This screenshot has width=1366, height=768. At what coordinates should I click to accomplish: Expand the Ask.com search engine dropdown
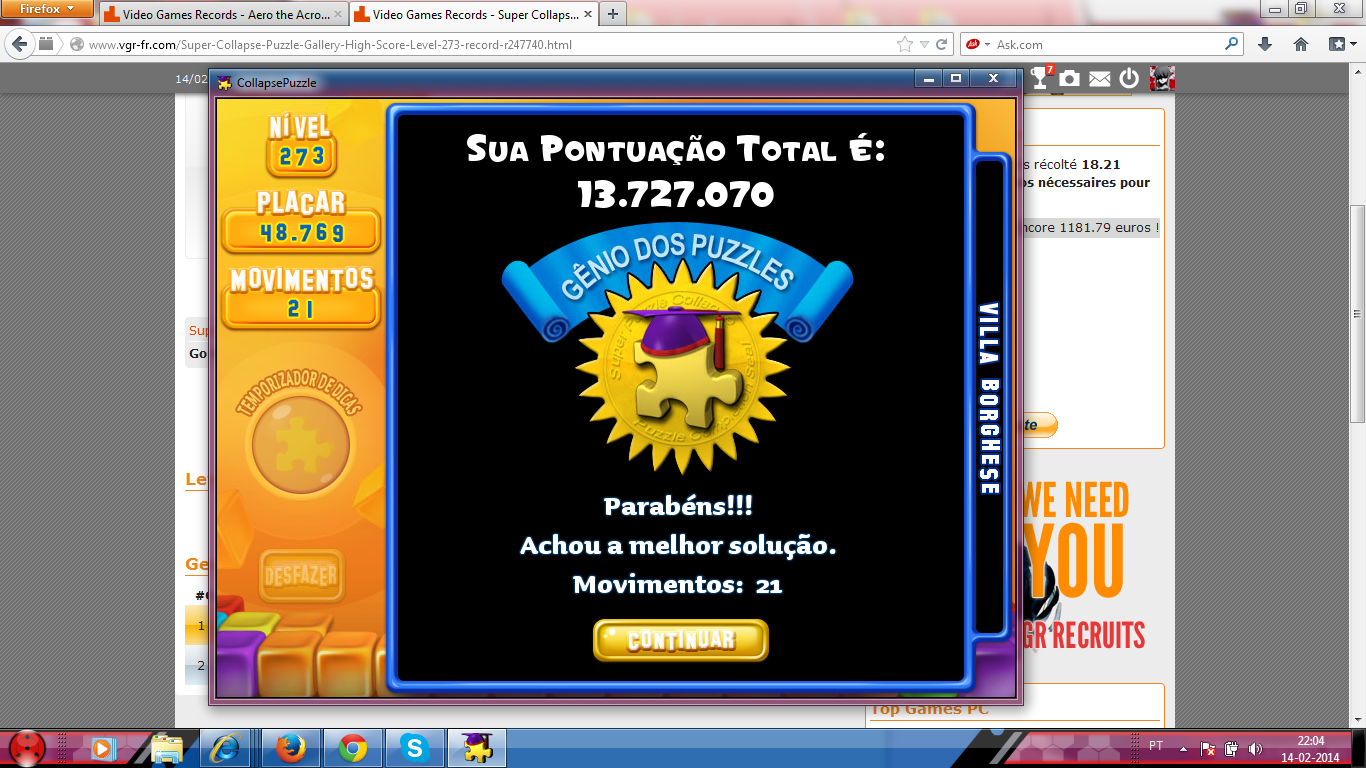pyautogui.click(x=978, y=44)
